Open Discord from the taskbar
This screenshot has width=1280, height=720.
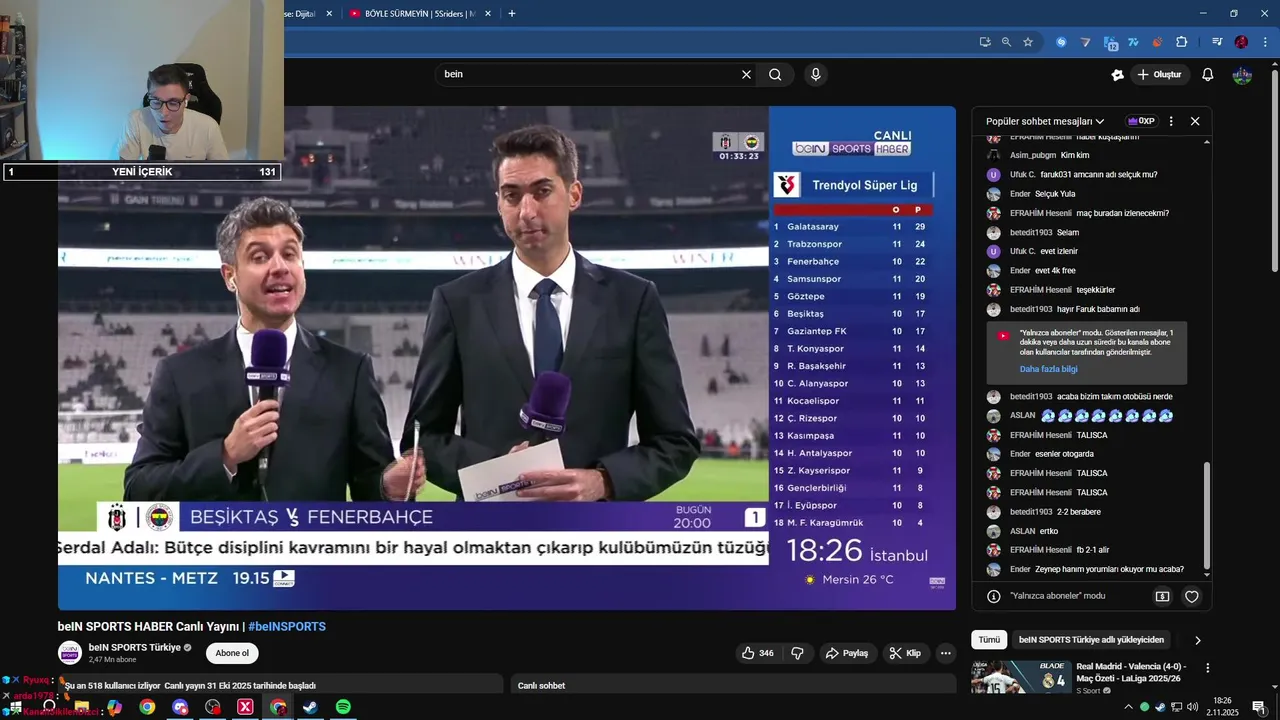click(180, 707)
